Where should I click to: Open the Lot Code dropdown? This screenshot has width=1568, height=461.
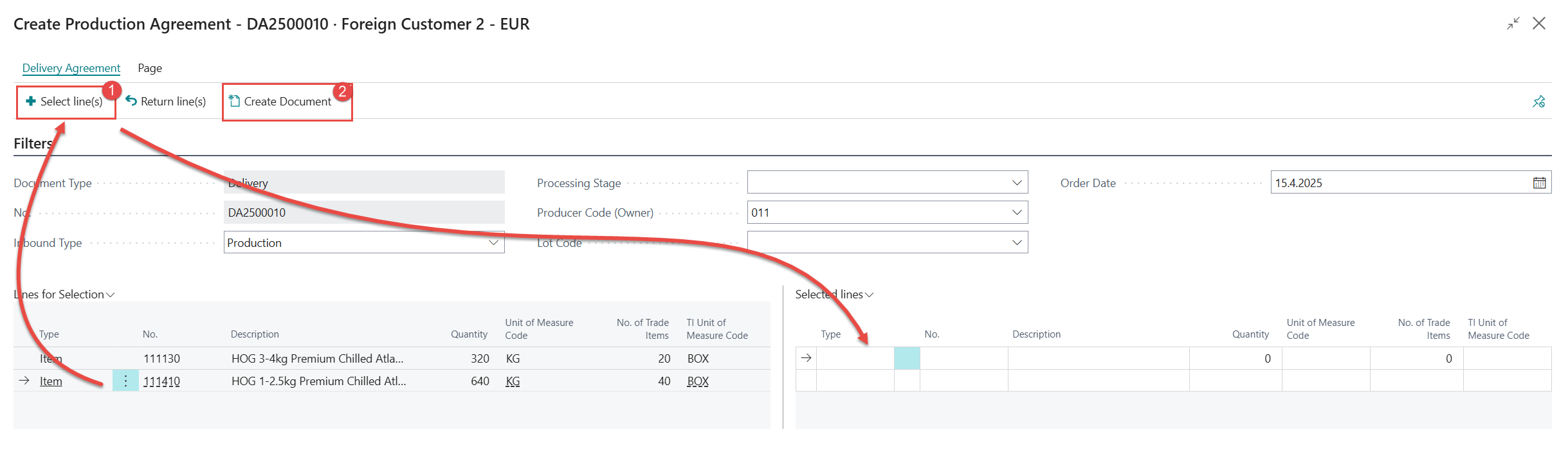tap(1016, 243)
